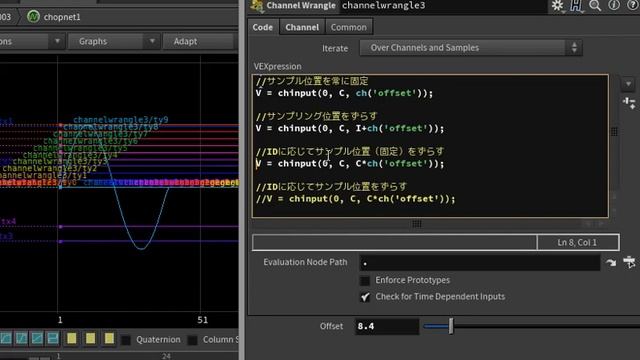Viewport: 640px width, 360px height.
Task: Click code line V = chinput(0, C, ch('offset'));
Action: [x=344, y=93]
